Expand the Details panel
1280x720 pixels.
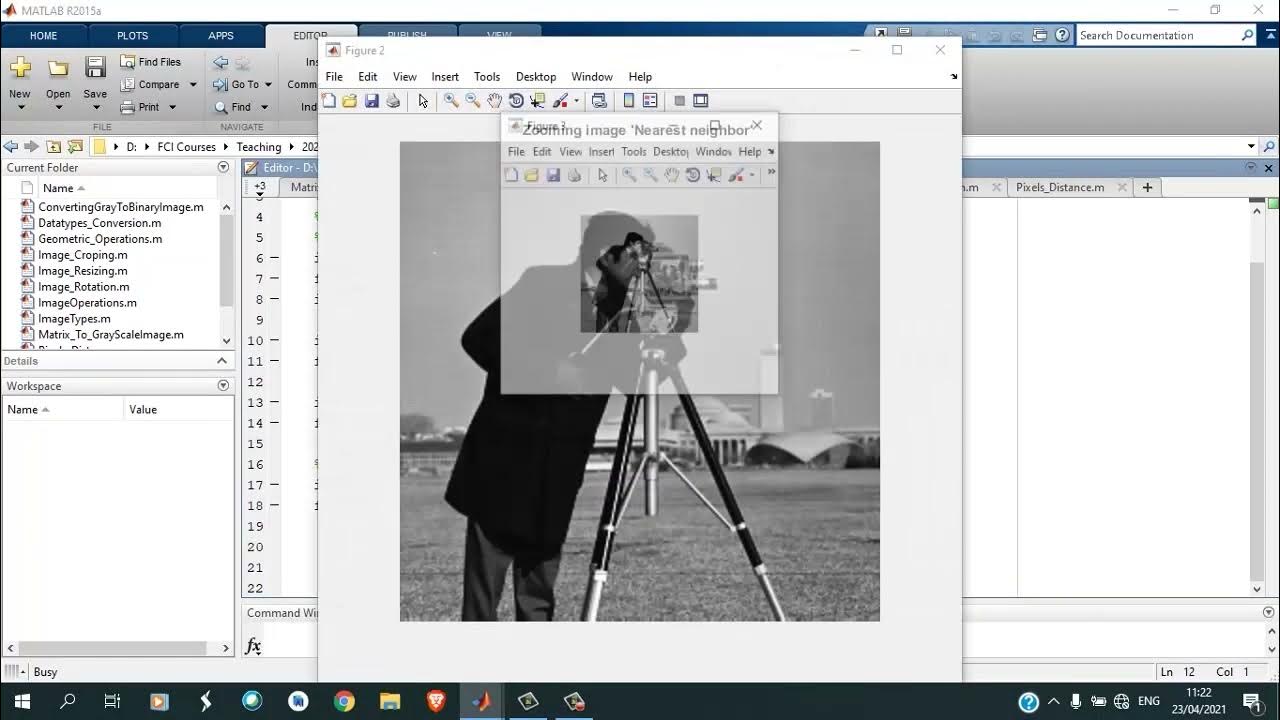pos(222,361)
